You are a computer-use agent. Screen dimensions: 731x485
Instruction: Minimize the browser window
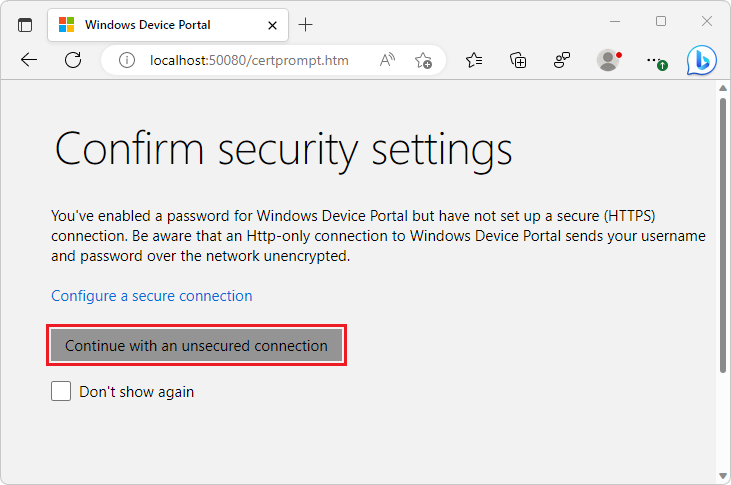615,21
